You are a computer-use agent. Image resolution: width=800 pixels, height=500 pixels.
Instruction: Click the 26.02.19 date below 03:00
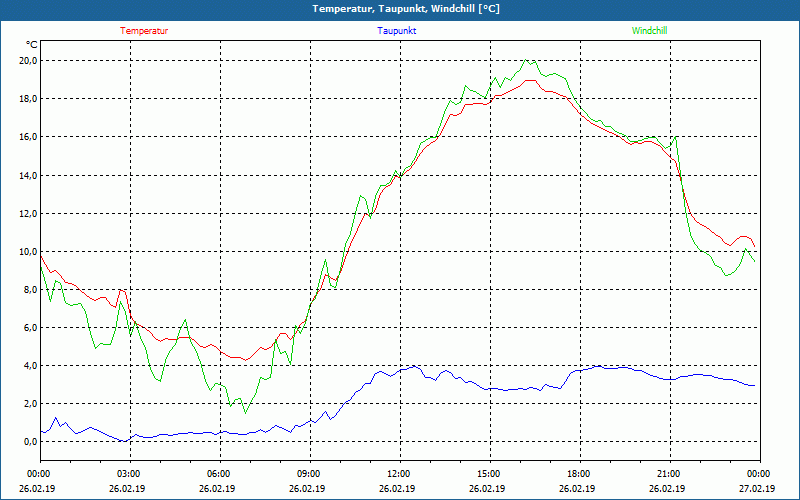pyautogui.click(x=128, y=488)
